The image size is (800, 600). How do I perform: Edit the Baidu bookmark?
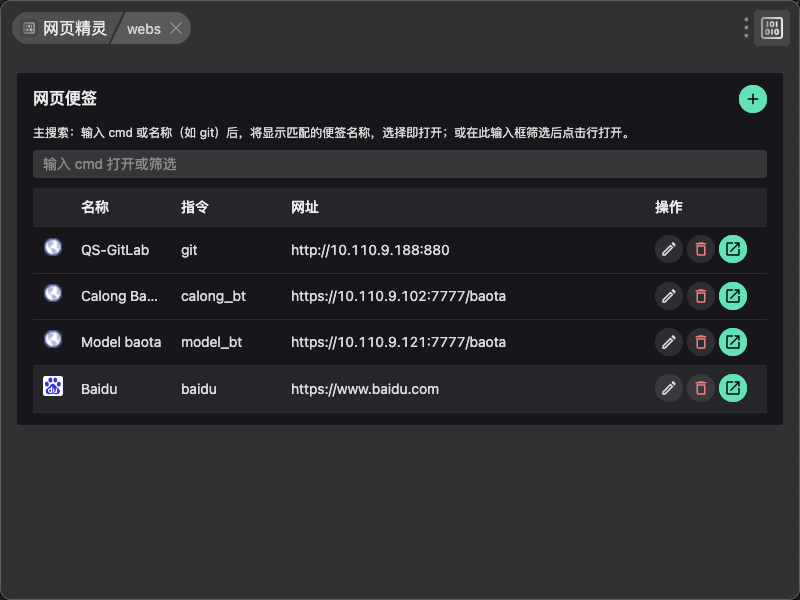[x=669, y=388]
